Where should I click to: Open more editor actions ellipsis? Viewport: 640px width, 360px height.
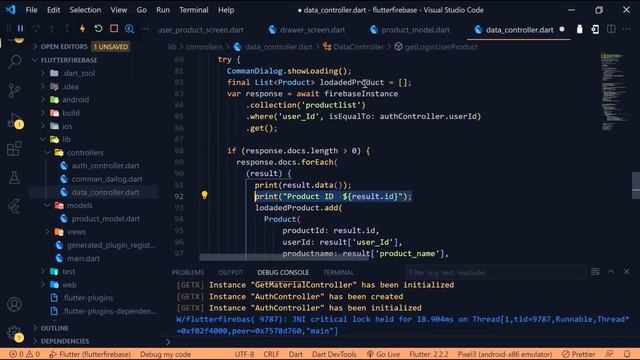click(x=627, y=29)
